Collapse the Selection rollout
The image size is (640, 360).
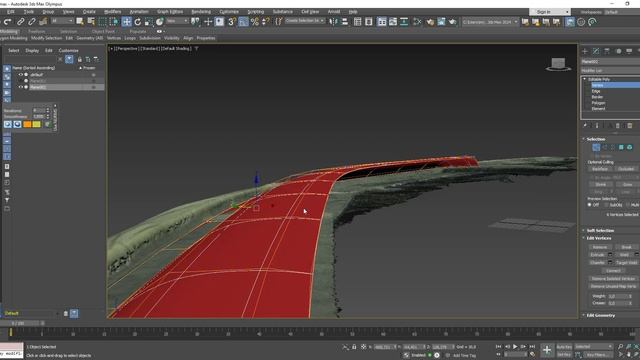[596, 139]
